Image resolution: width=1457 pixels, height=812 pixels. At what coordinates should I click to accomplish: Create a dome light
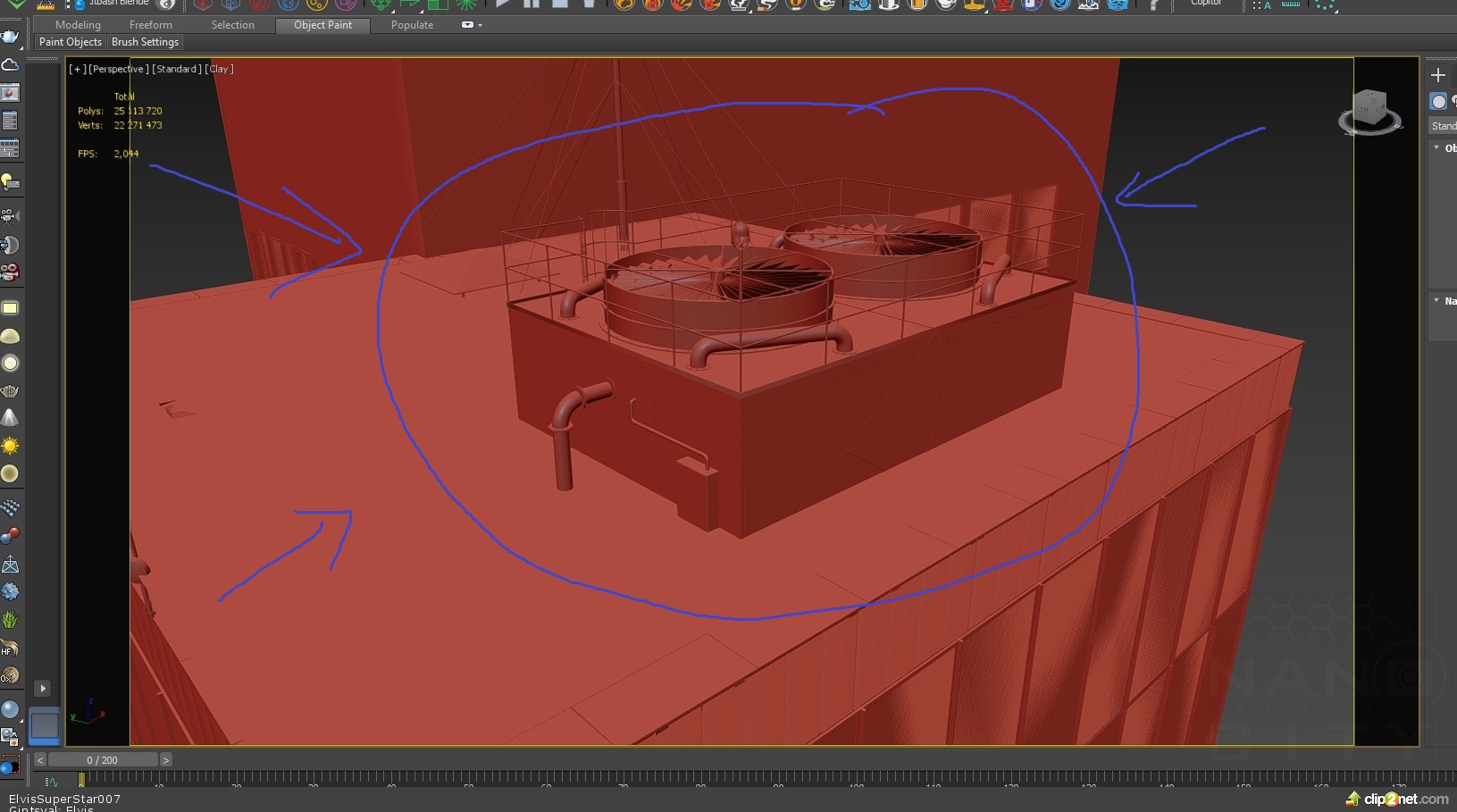point(10,336)
